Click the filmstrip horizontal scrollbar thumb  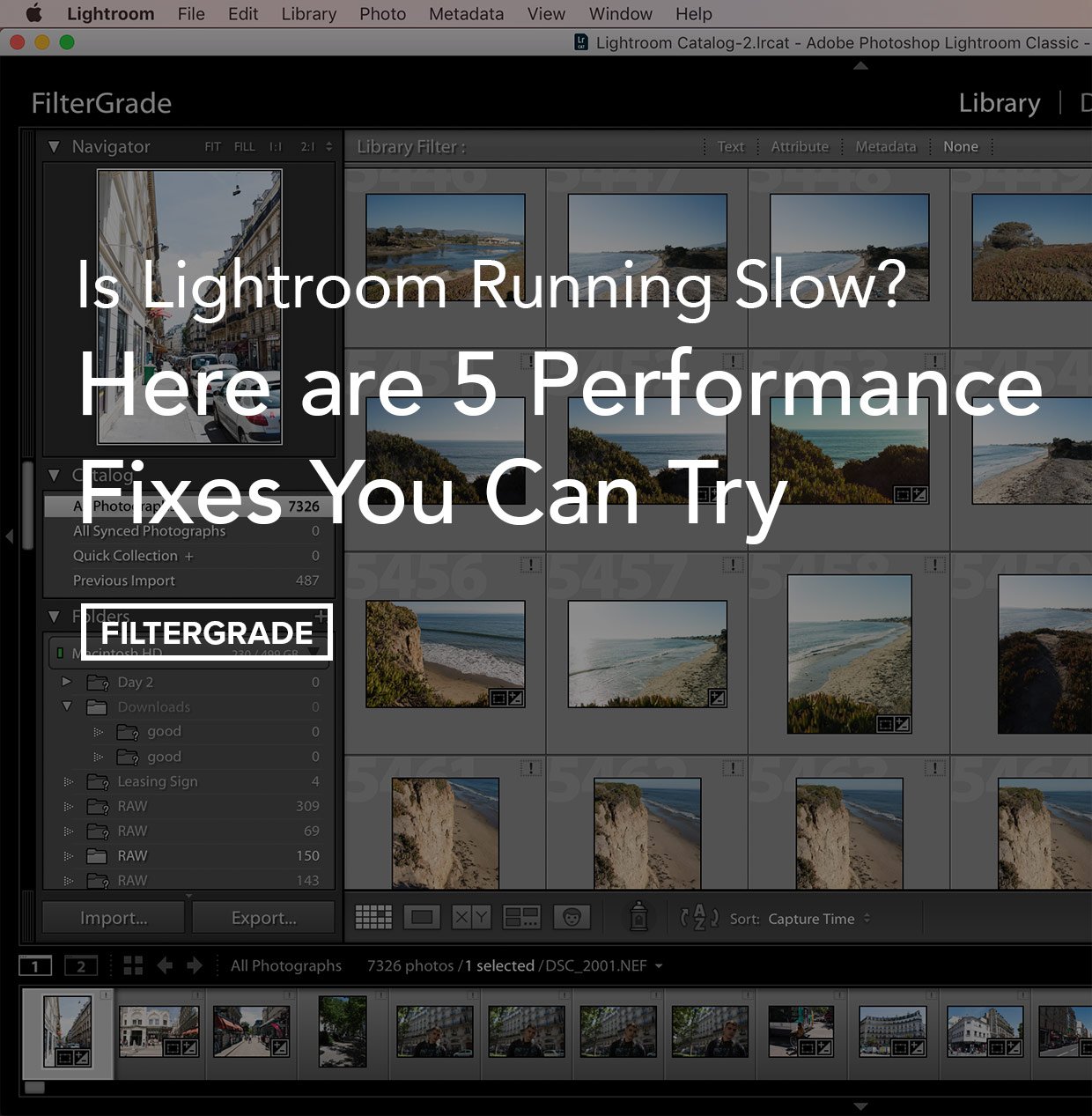tap(34, 1088)
